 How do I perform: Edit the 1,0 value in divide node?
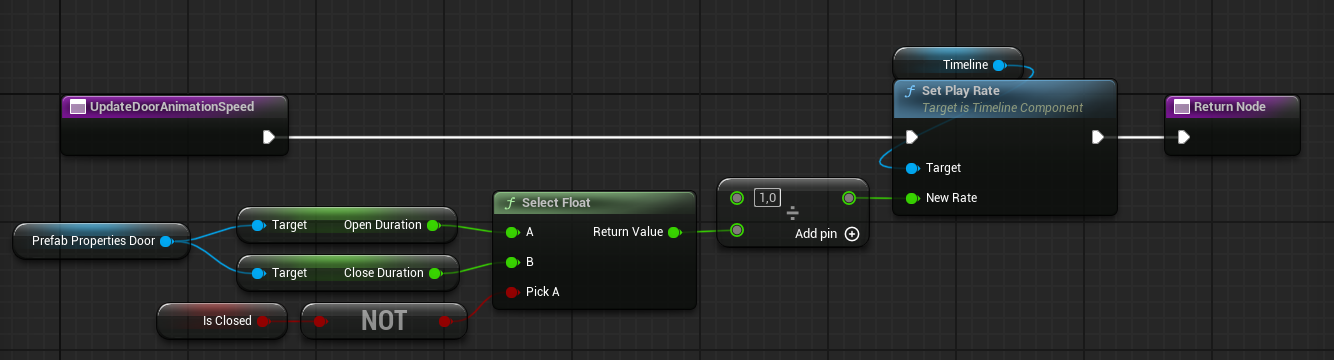pyautogui.click(x=768, y=198)
